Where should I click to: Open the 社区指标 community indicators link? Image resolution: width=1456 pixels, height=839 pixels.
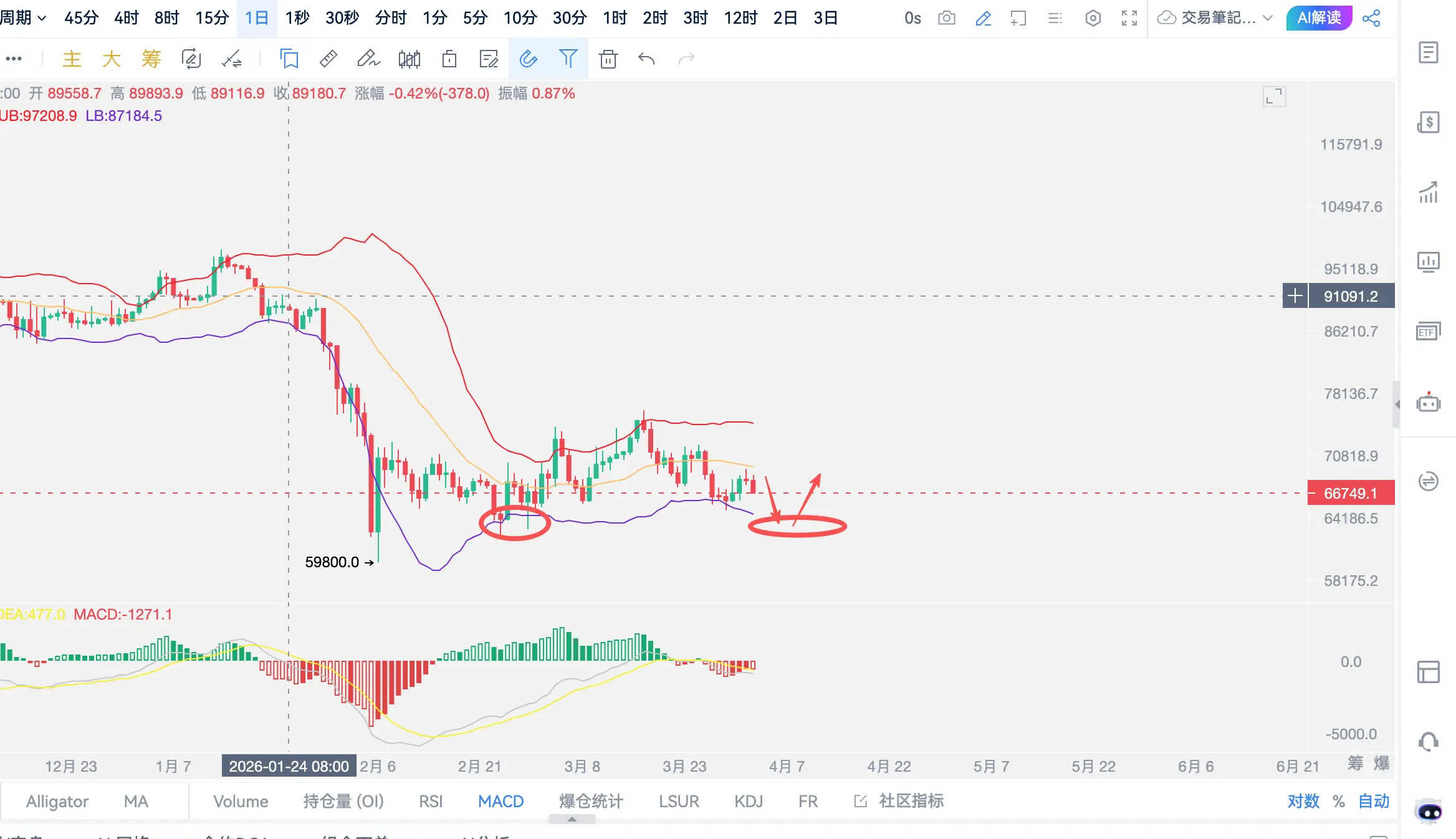pyautogui.click(x=911, y=801)
